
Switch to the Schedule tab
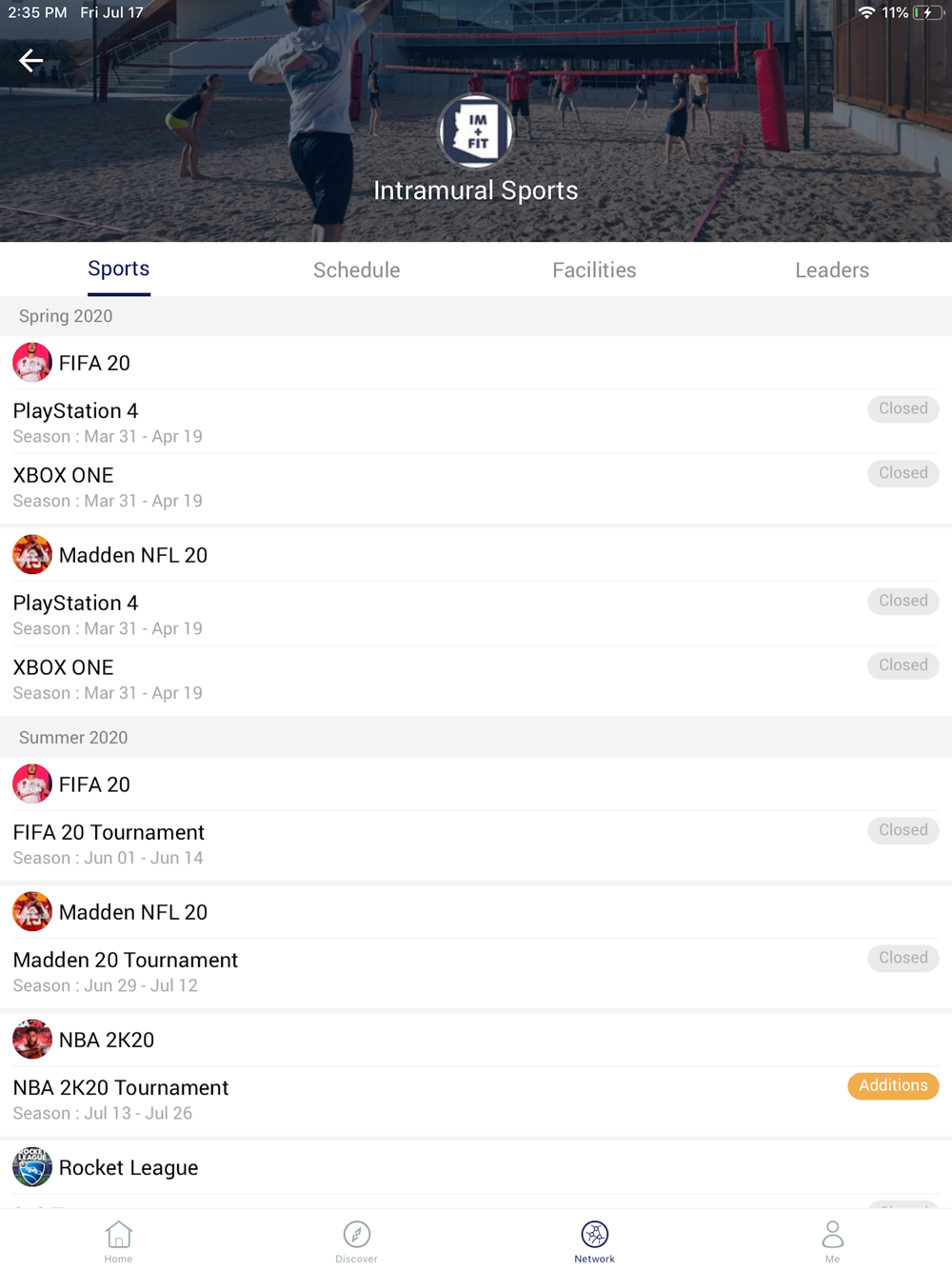[357, 270]
